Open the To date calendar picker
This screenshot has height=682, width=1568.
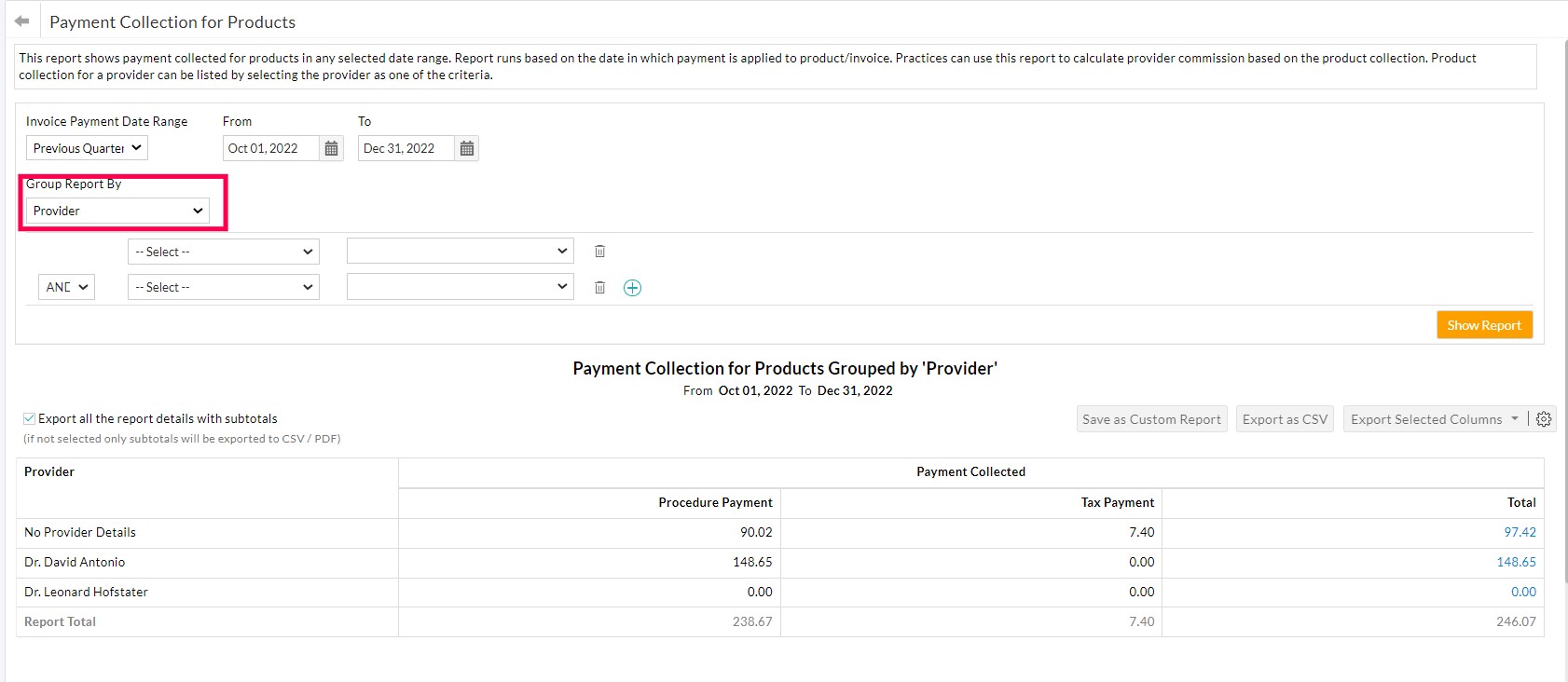[x=467, y=148]
